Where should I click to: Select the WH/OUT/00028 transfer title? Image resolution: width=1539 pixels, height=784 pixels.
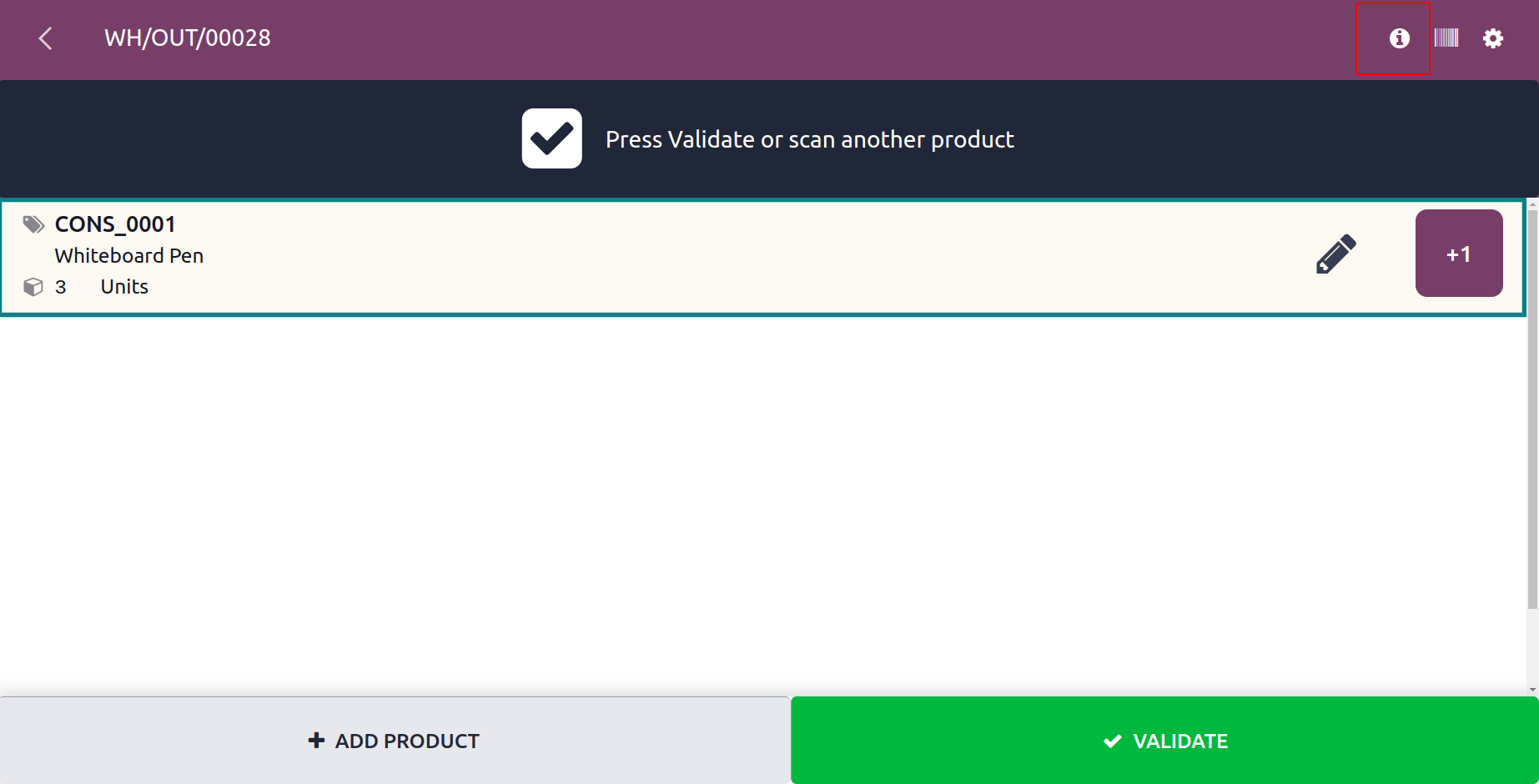point(188,38)
